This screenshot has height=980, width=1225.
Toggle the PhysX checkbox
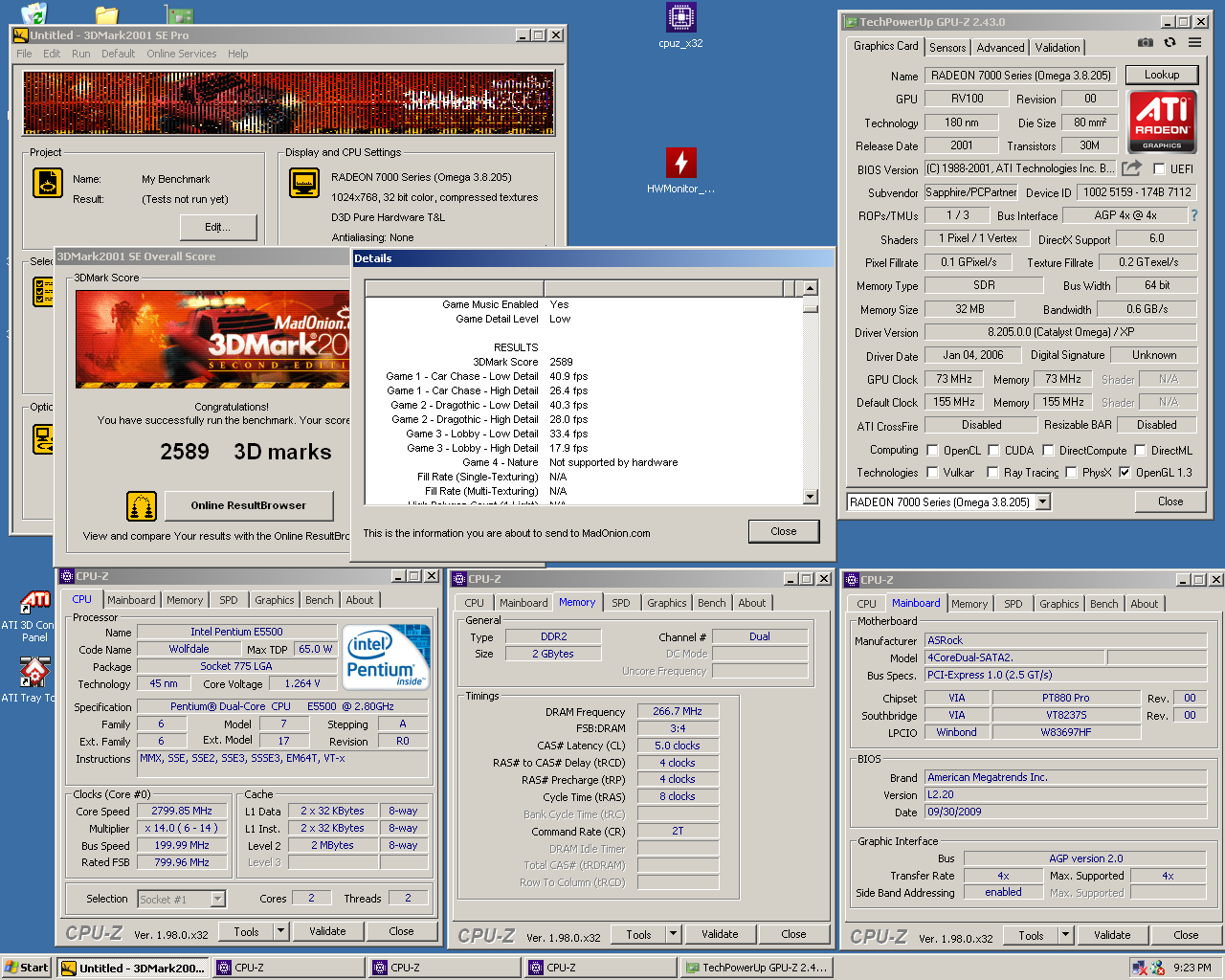1071,472
